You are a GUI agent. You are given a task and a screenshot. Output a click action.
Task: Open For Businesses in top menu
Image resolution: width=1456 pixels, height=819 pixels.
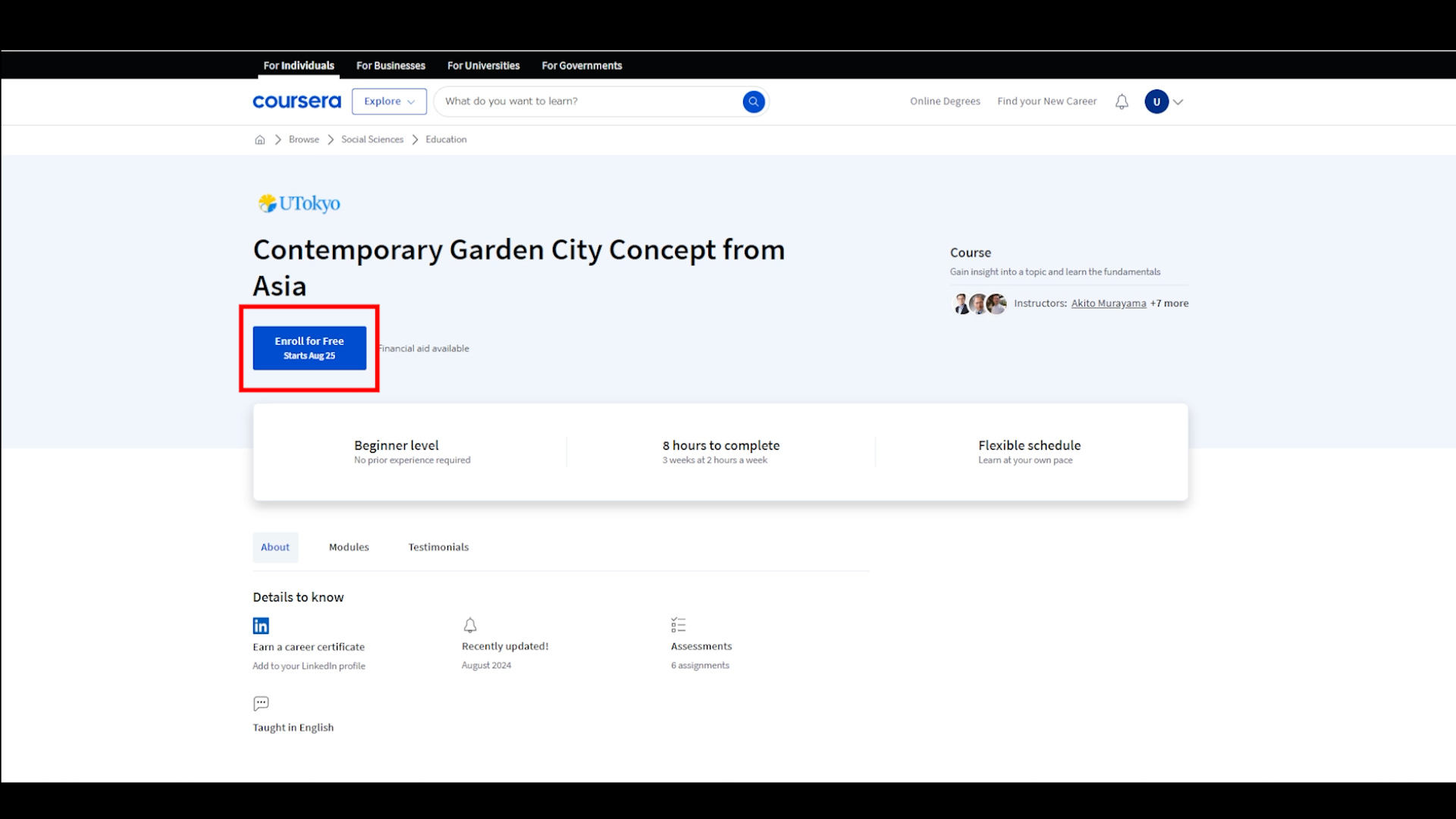[391, 66]
